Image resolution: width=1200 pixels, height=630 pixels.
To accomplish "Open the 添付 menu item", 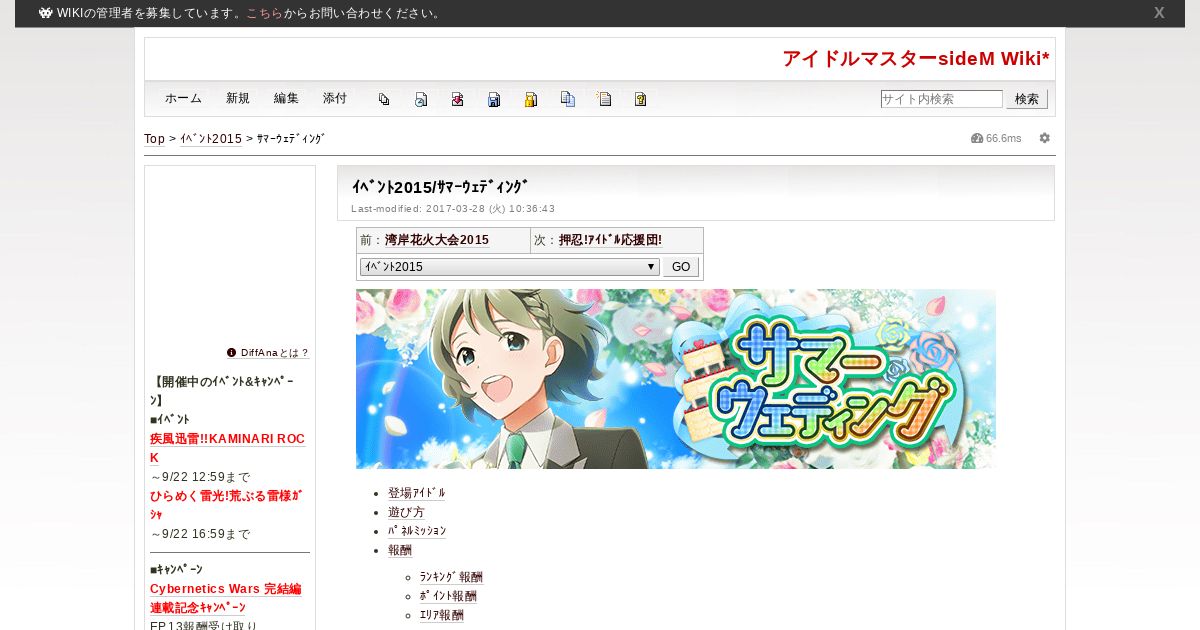I will tap(335, 98).
